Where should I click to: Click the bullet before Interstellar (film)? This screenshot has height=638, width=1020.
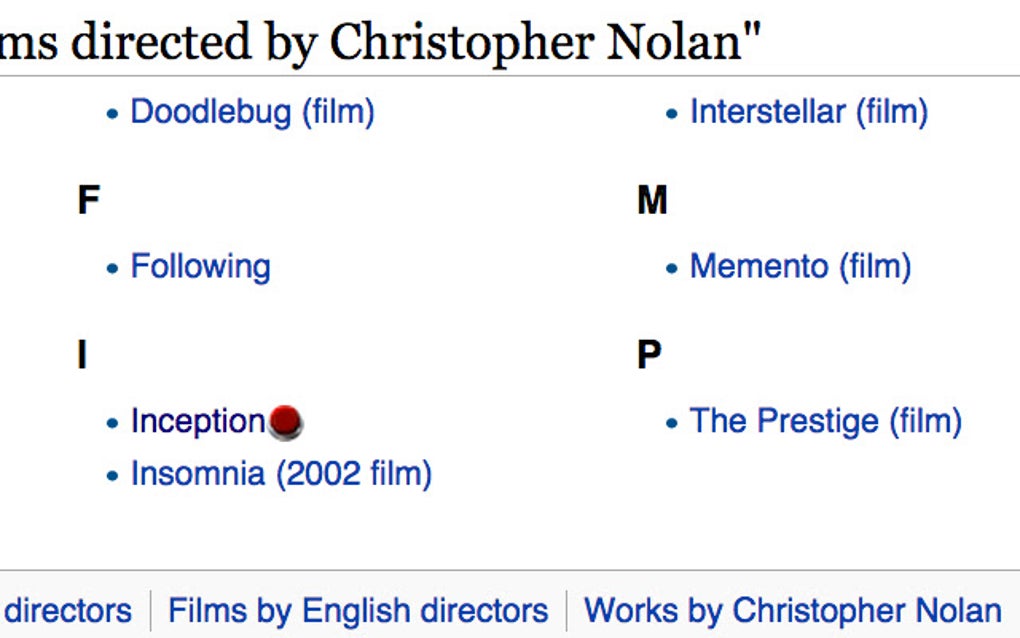[672, 113]
